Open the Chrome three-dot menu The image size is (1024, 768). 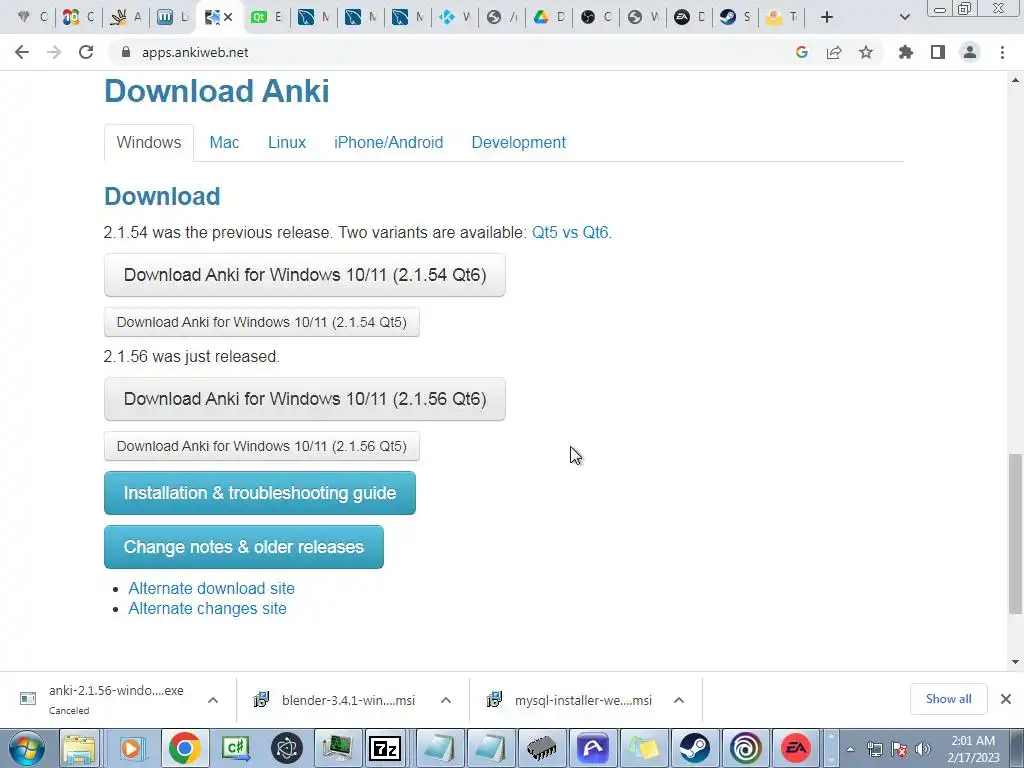pos(1002,52)
